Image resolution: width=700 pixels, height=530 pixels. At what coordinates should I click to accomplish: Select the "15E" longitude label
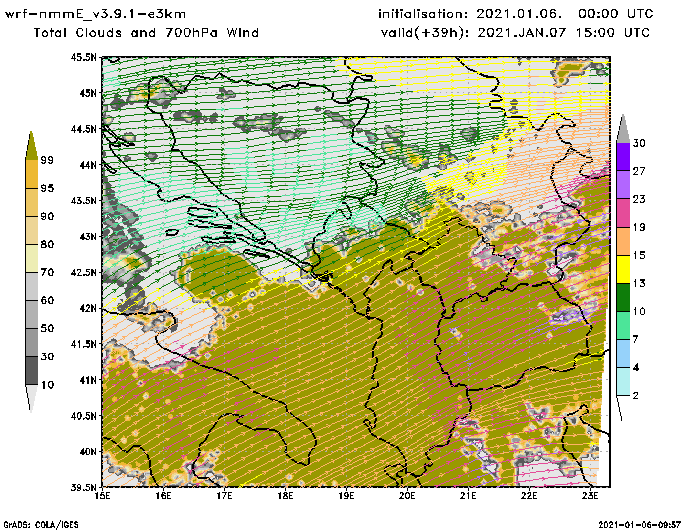103,496
